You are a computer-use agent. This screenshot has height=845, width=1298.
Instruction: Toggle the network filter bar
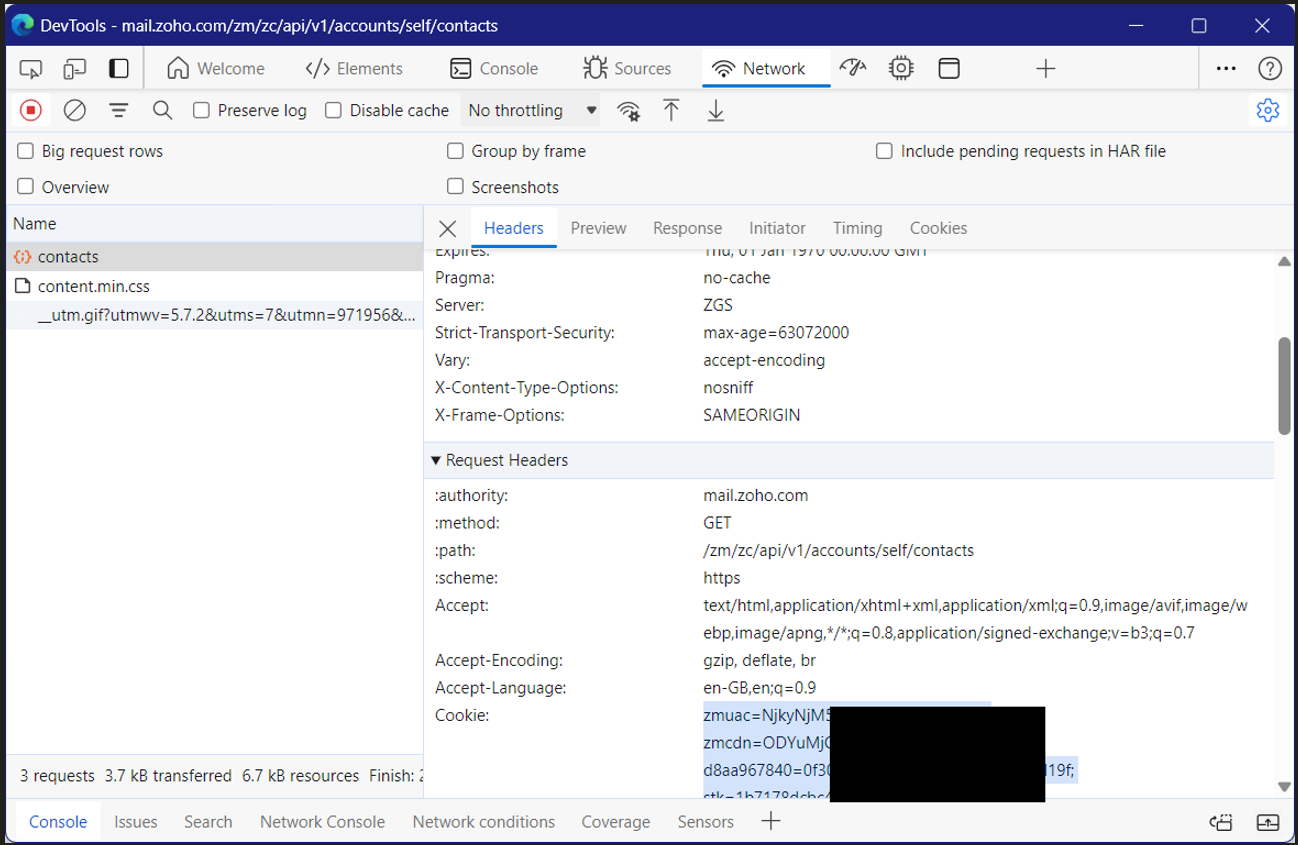(119, 110)
